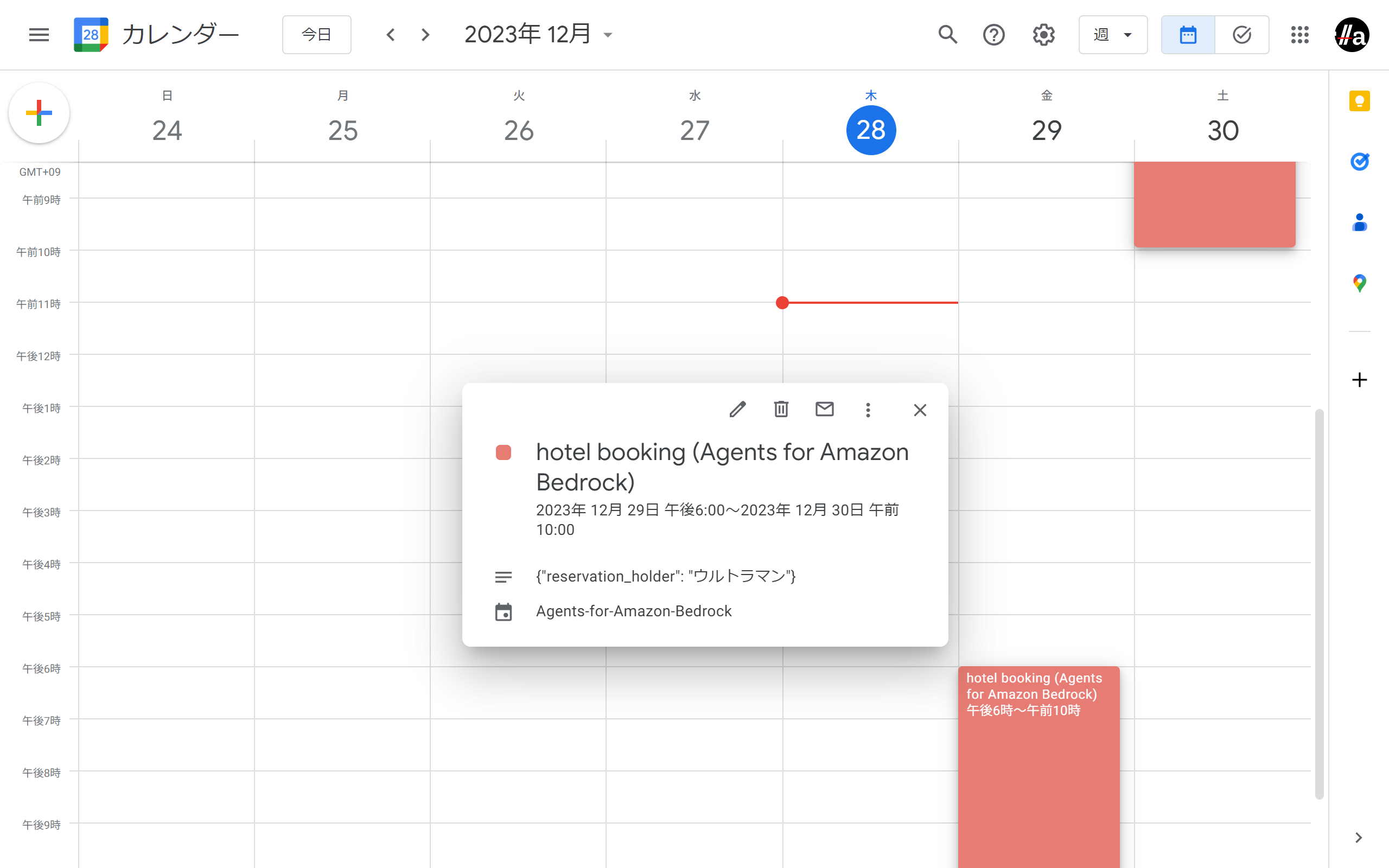Click the 今日 button
This screenshot has height=868, width=1389.
[316, 35]
